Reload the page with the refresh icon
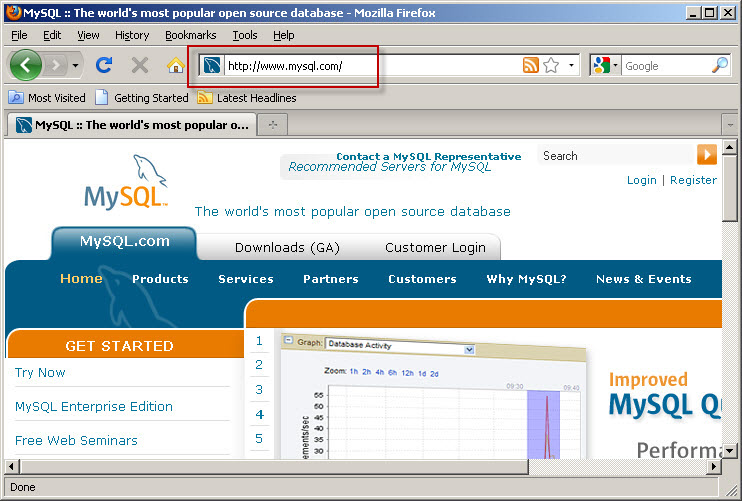Viewport: 742px width, 501px height. [x=104, y=65]
